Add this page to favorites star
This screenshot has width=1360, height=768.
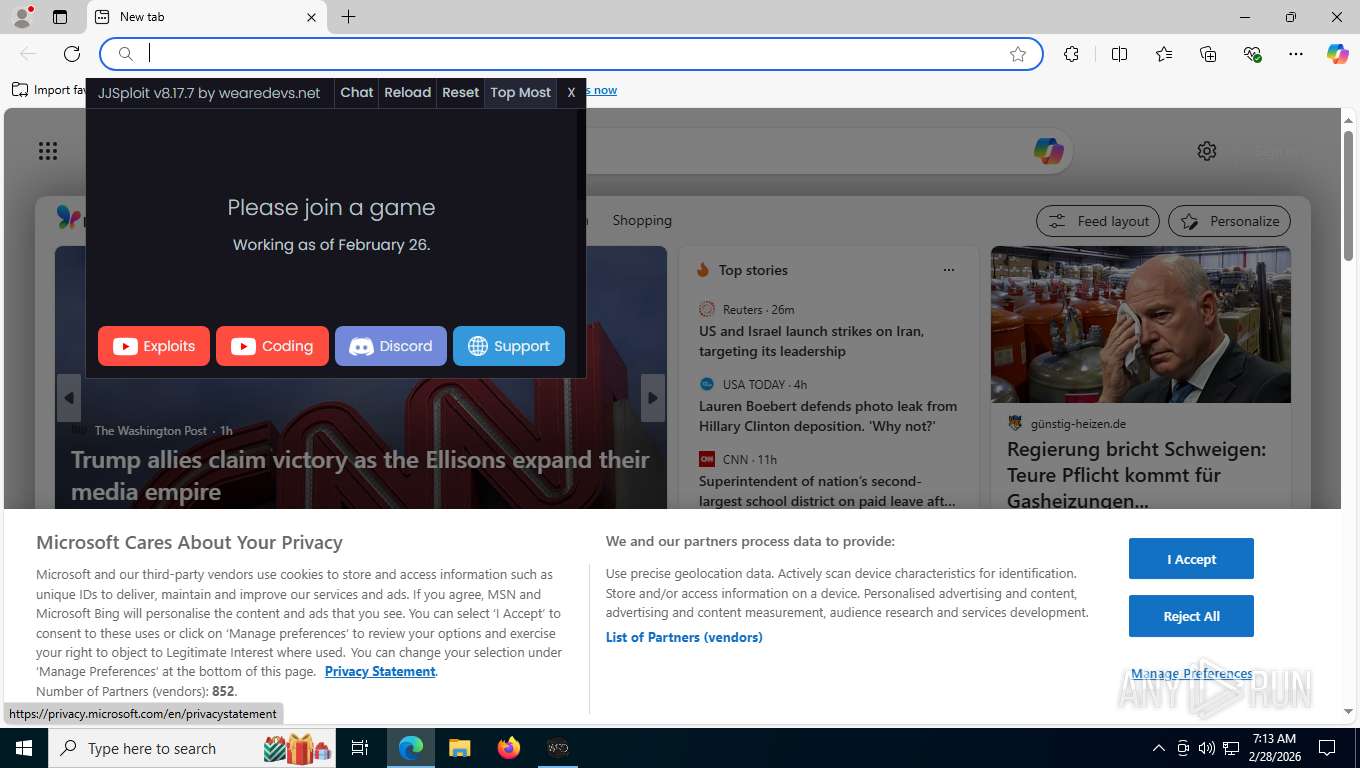click(x=1018, y=54)
